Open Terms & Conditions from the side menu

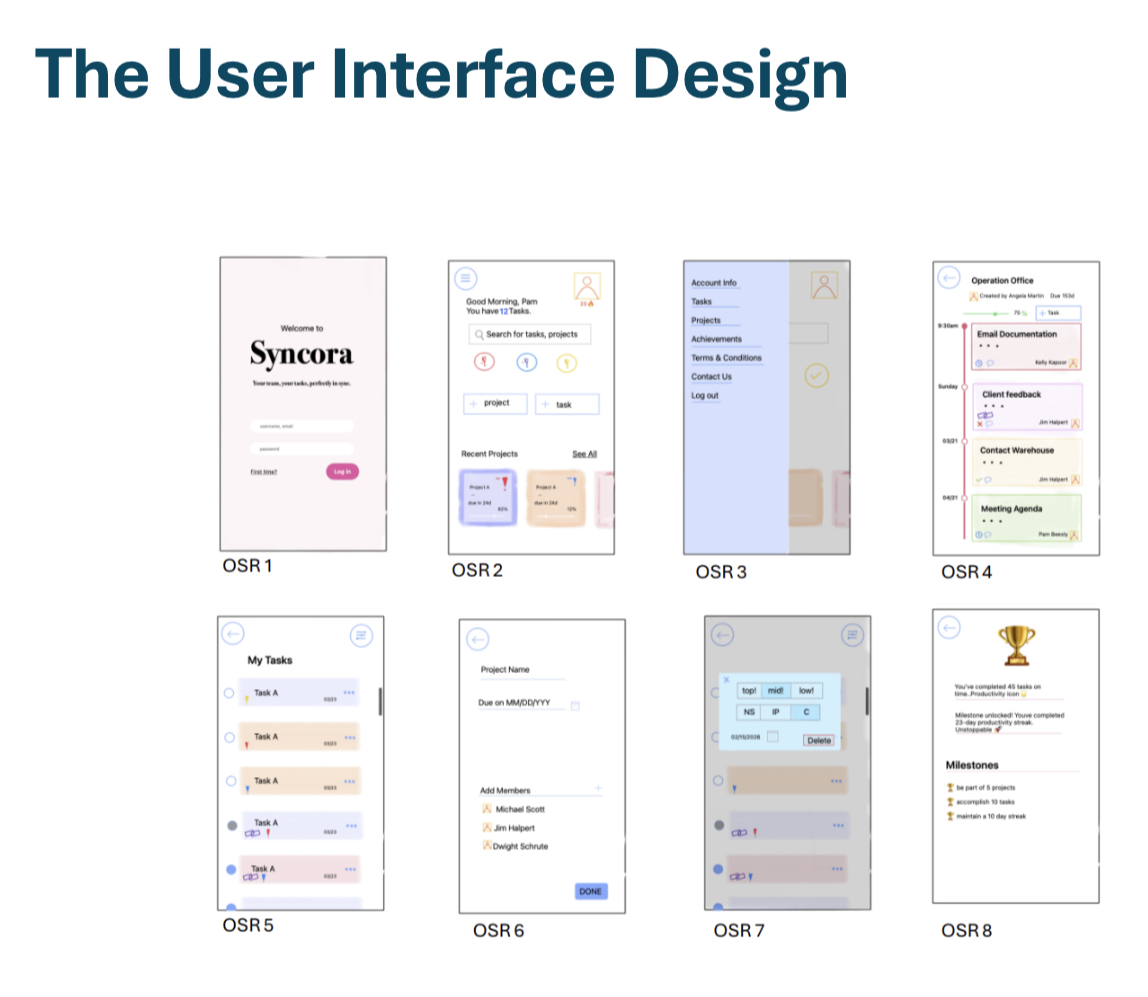(725, 357)
